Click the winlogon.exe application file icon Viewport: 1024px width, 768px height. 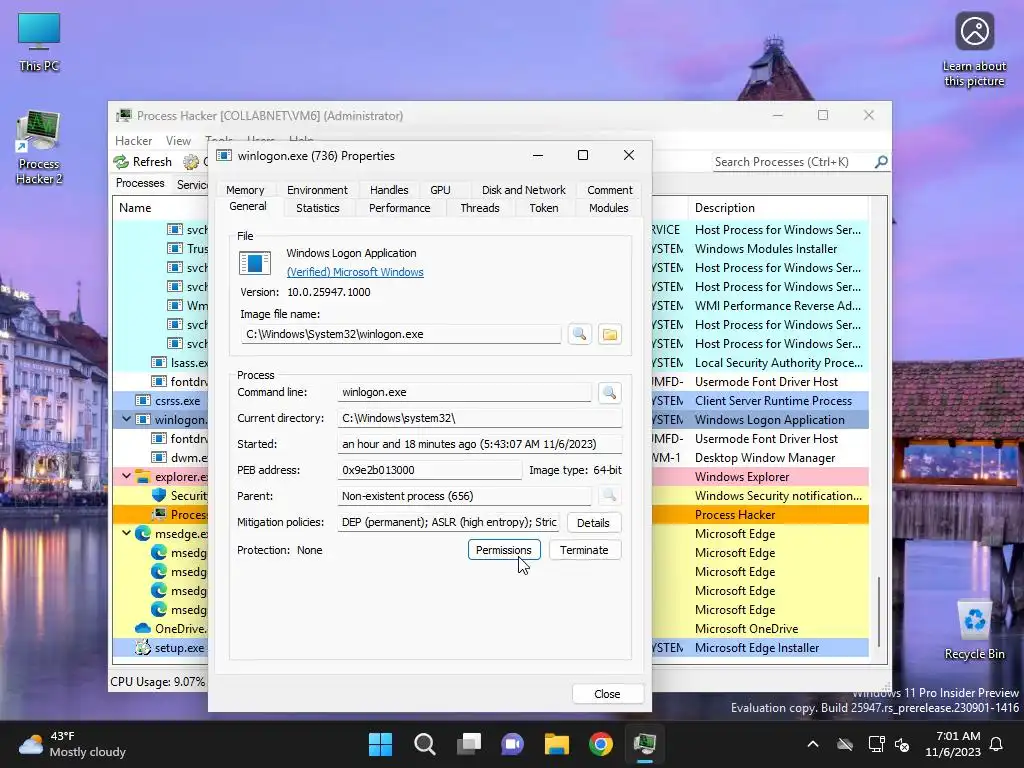tap(255, 263)
